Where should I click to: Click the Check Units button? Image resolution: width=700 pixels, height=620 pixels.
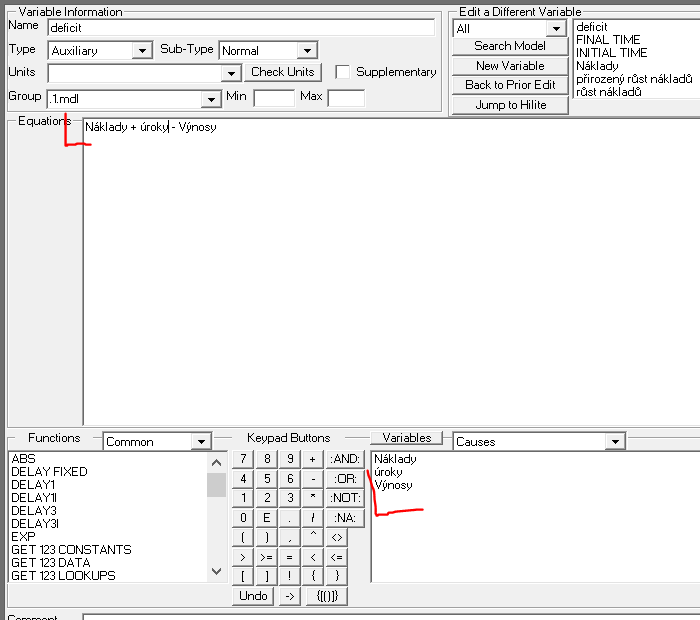pyautogui.click(x=283, y=72)
